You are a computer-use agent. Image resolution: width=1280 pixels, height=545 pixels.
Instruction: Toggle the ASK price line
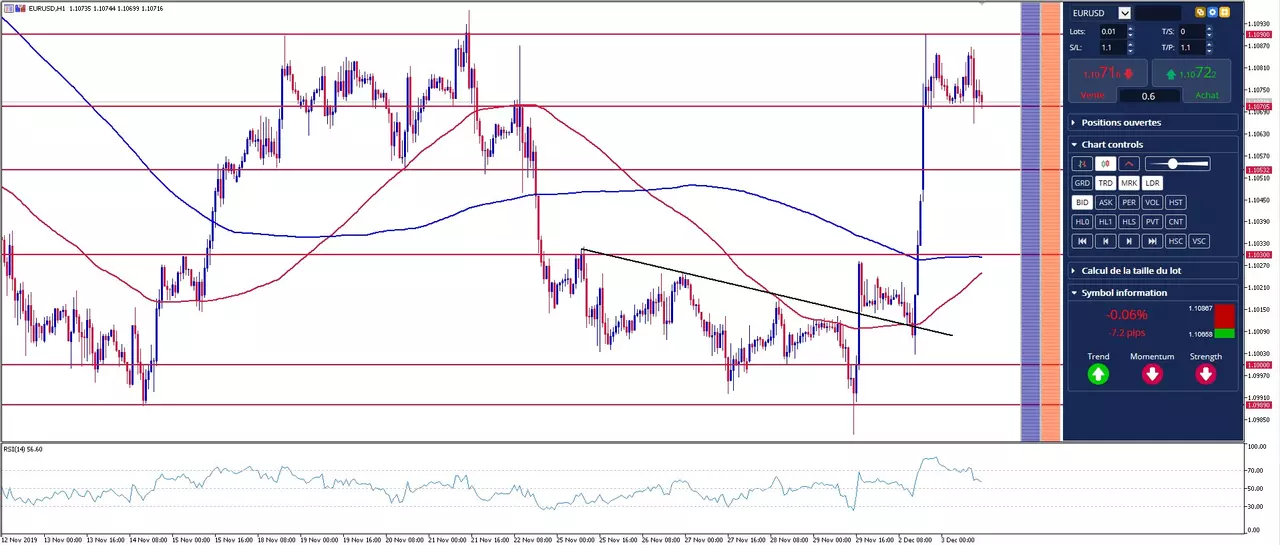pyautogui.click(x=1105, y=202)
